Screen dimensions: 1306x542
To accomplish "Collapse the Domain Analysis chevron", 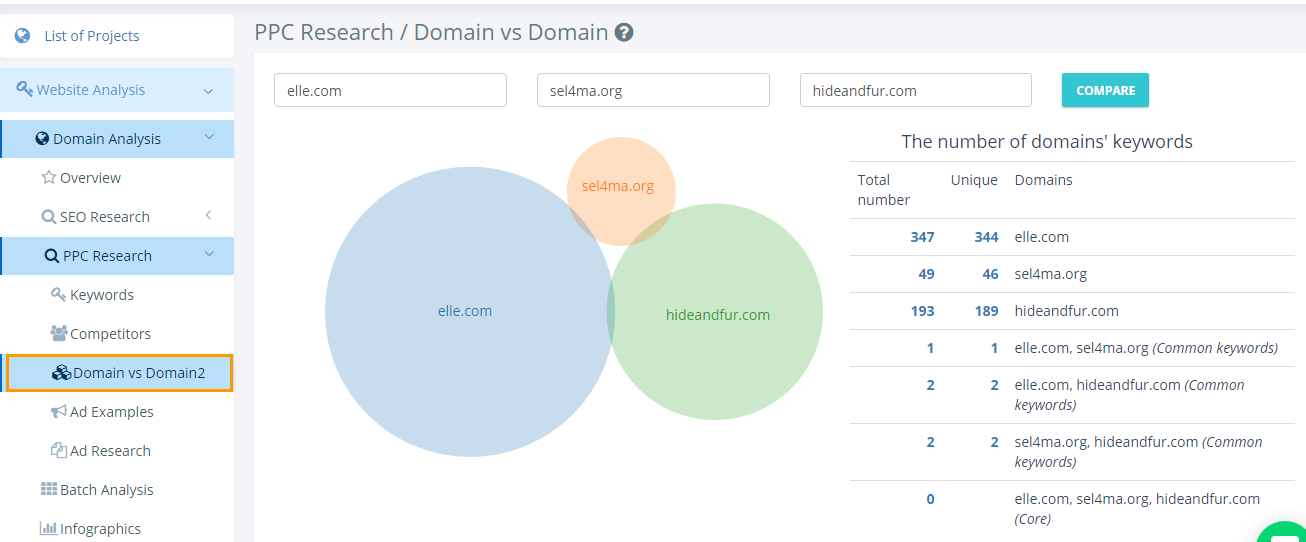I will 209,138.
